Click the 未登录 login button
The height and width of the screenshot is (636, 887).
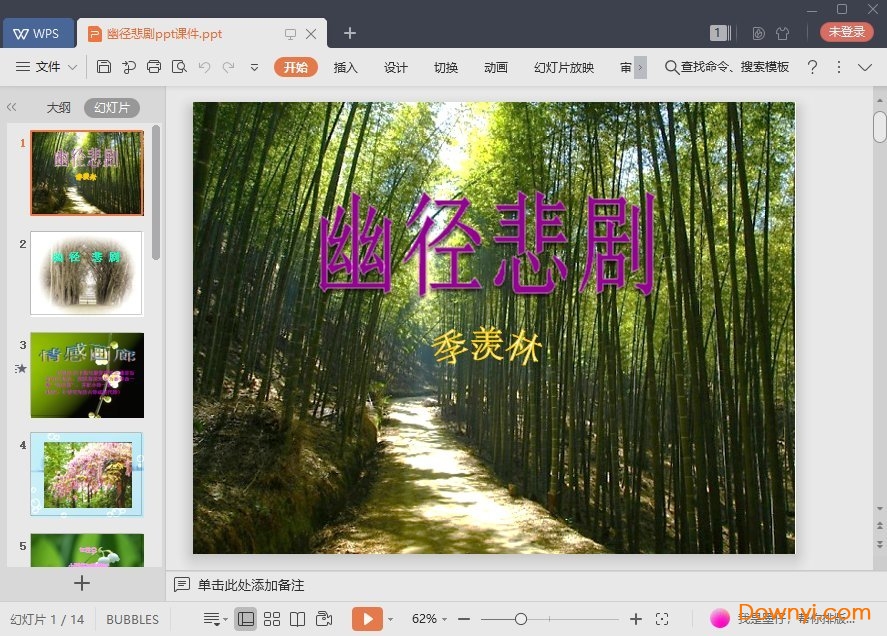pyautogui.click(x=846, y=31)
